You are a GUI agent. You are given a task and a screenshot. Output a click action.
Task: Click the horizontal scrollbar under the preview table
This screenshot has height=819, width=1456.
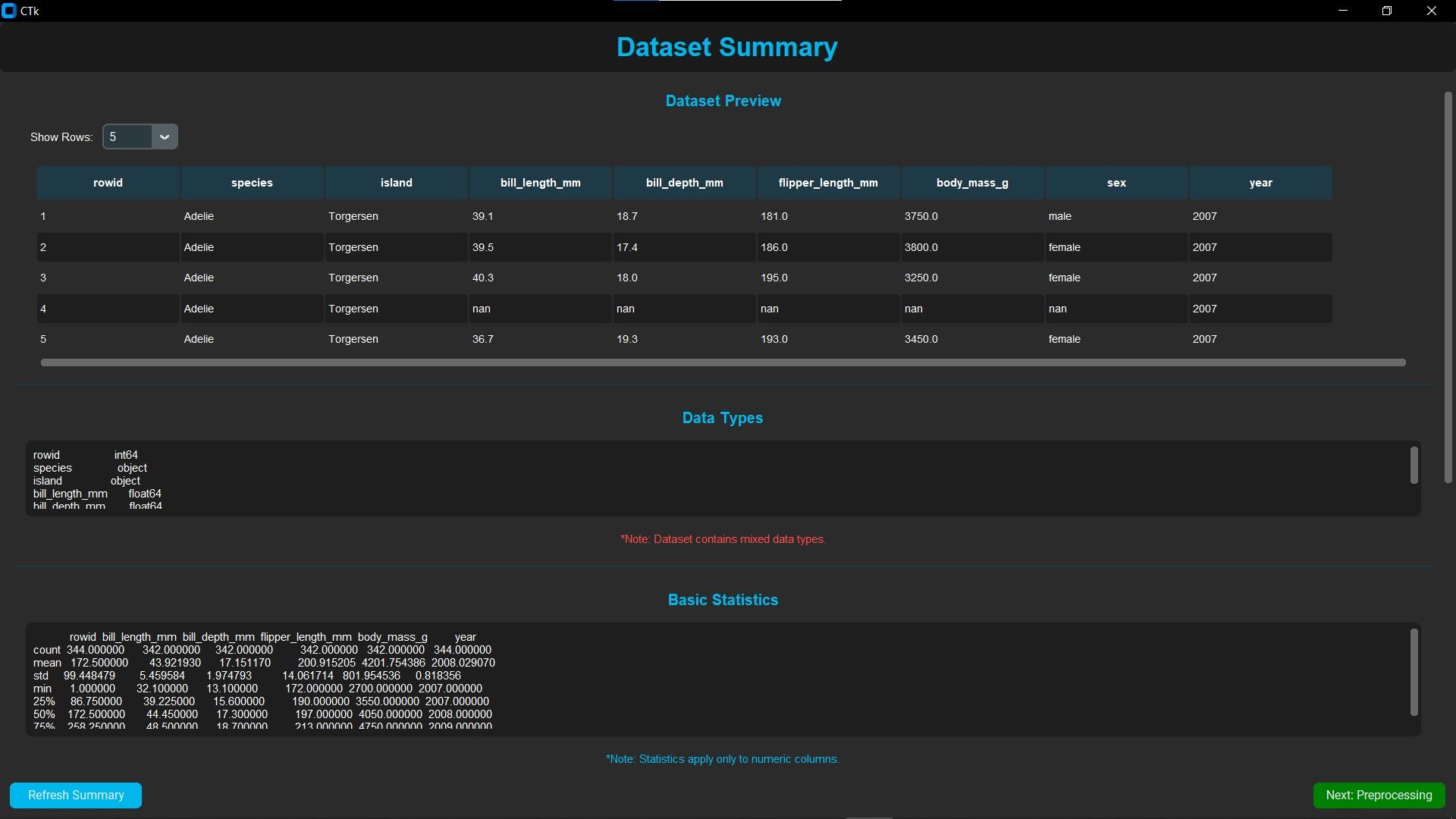click(x=723, y=362)
